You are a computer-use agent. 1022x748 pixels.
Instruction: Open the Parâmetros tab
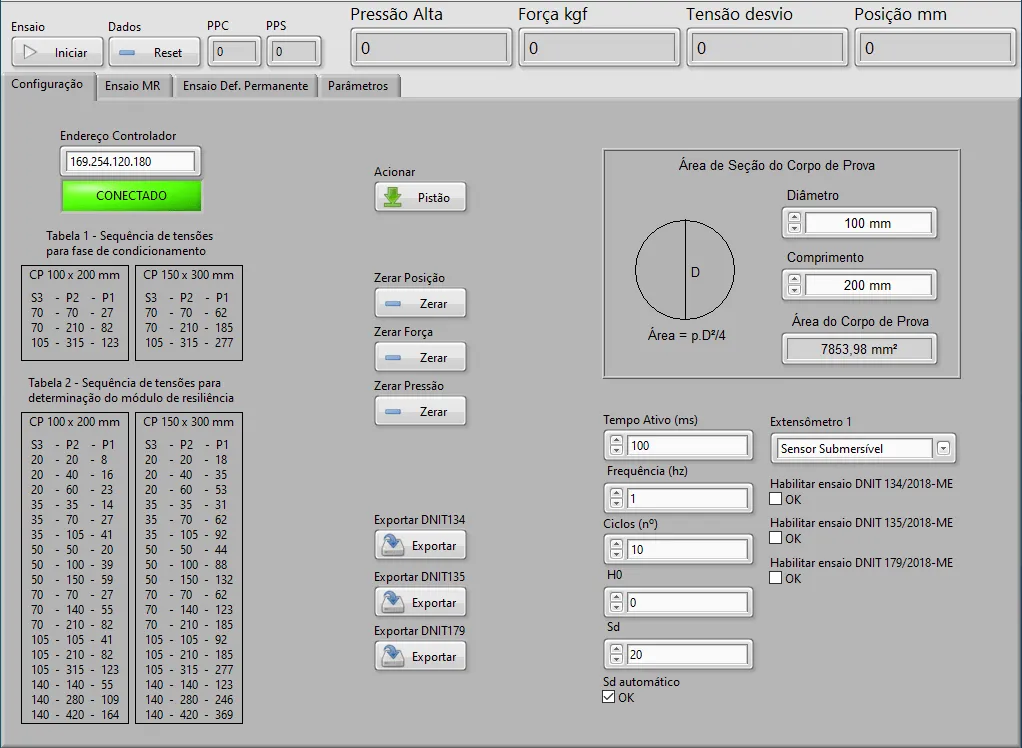pos(358,86)
